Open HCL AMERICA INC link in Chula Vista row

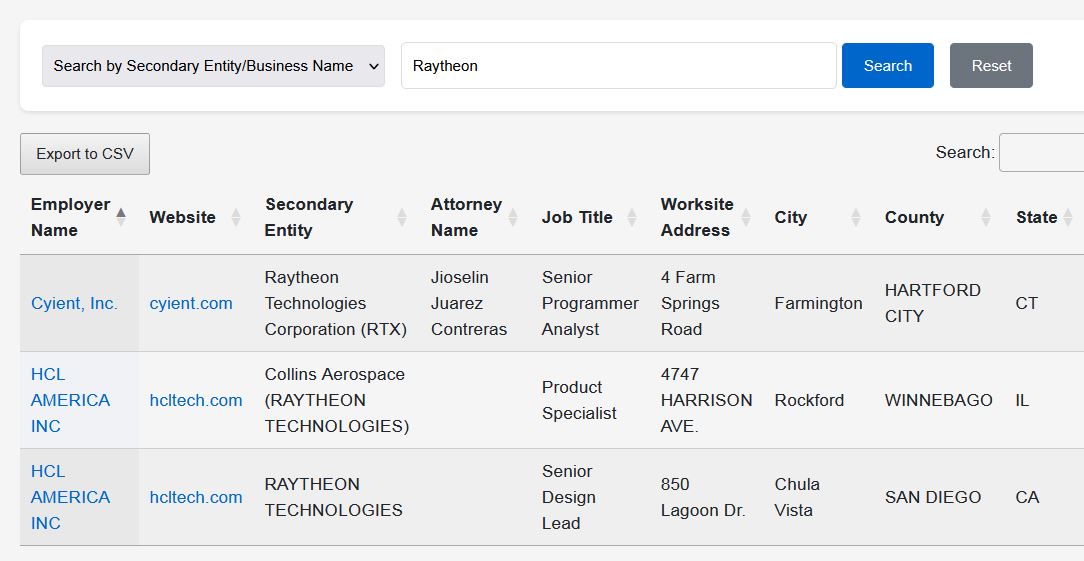[x=71, y=497]
